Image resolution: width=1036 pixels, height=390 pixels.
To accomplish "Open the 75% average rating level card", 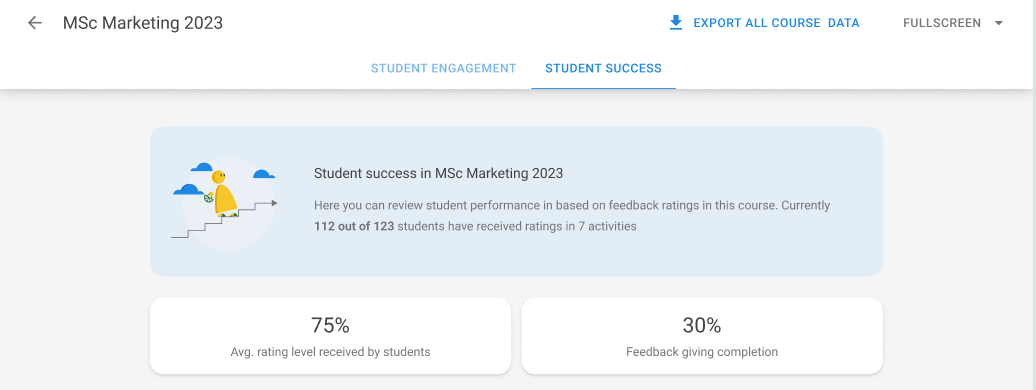I will 330,336.
